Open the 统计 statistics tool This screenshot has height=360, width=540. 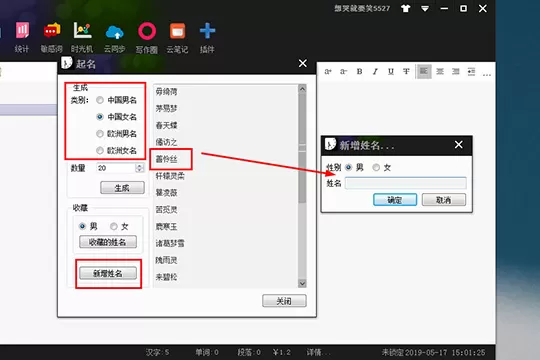click(22, 37)
